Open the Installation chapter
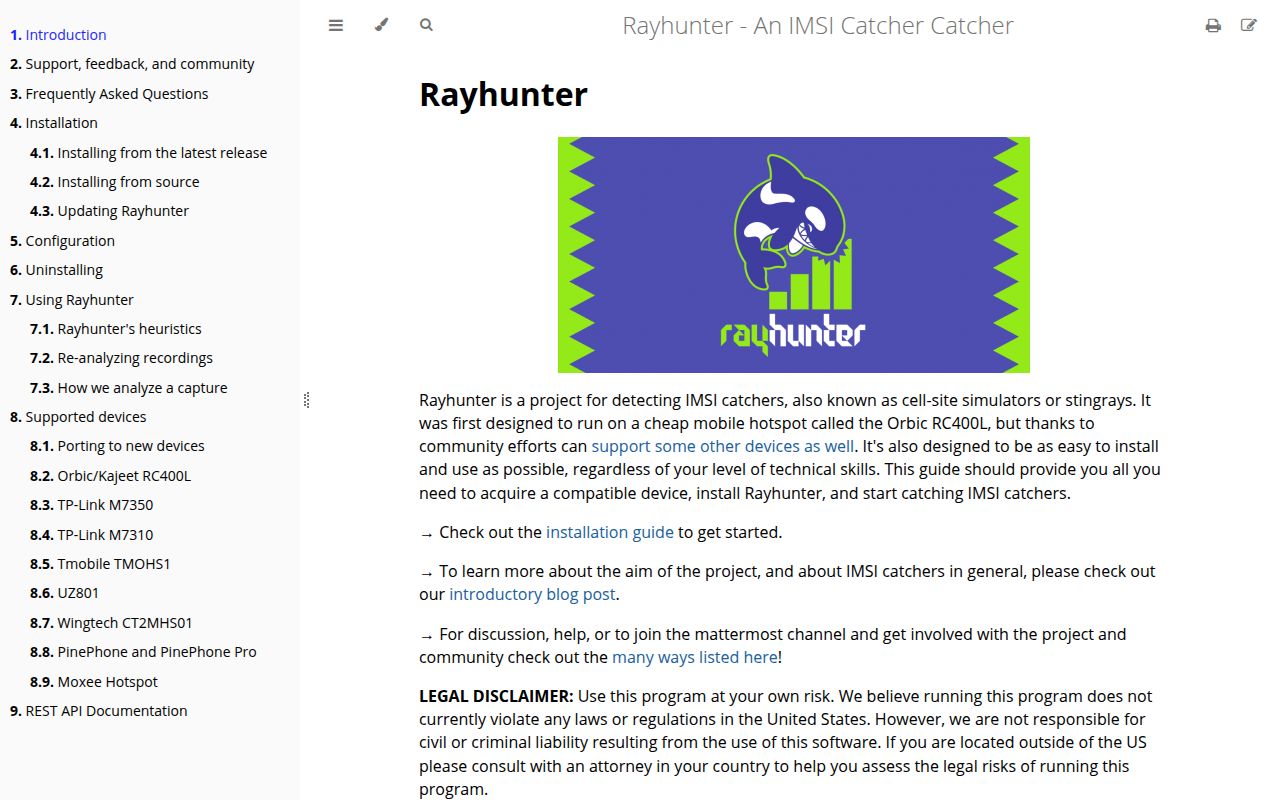 (x=54, y=123)
